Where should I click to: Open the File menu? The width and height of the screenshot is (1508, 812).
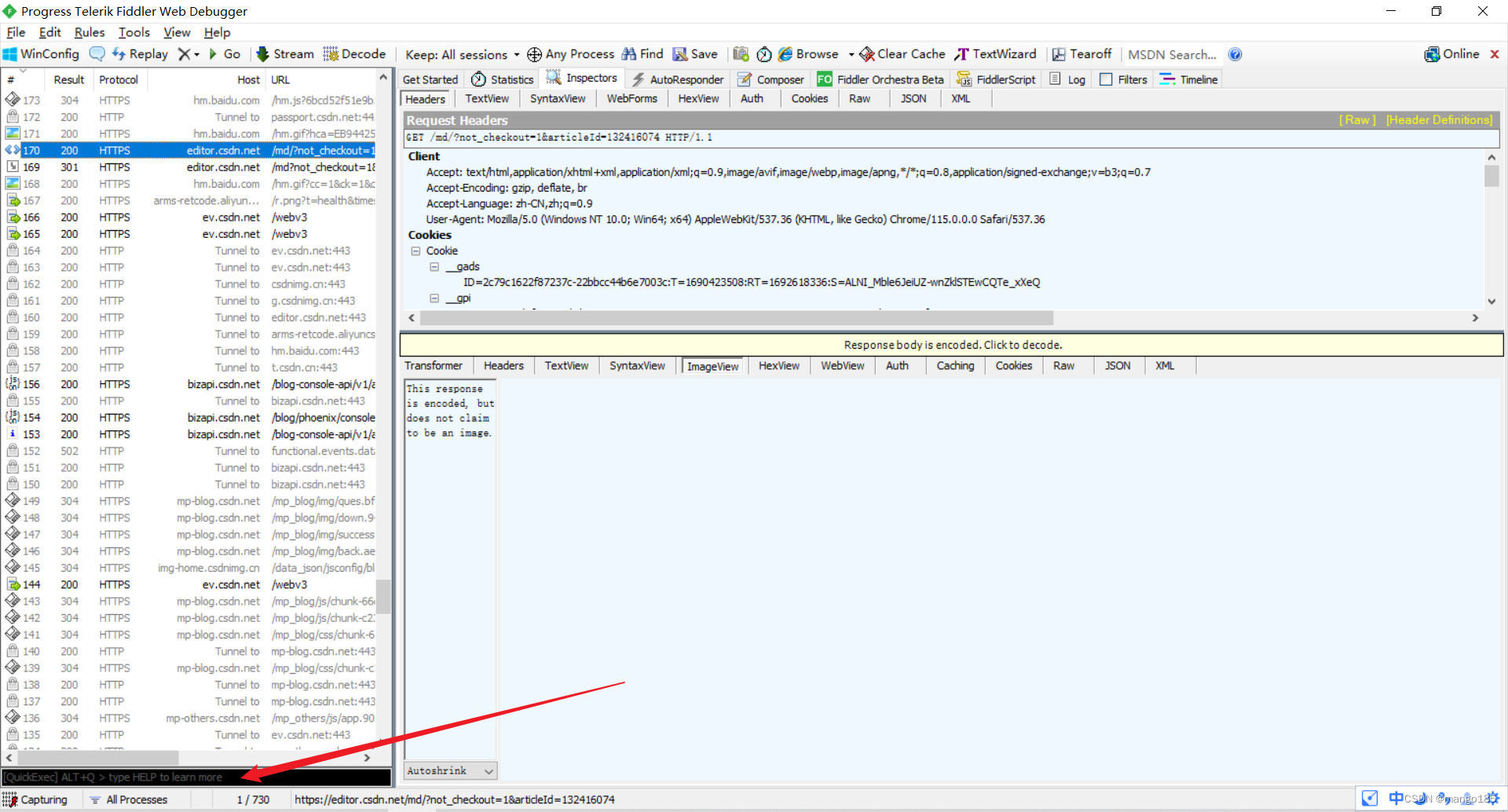(16, 32)
